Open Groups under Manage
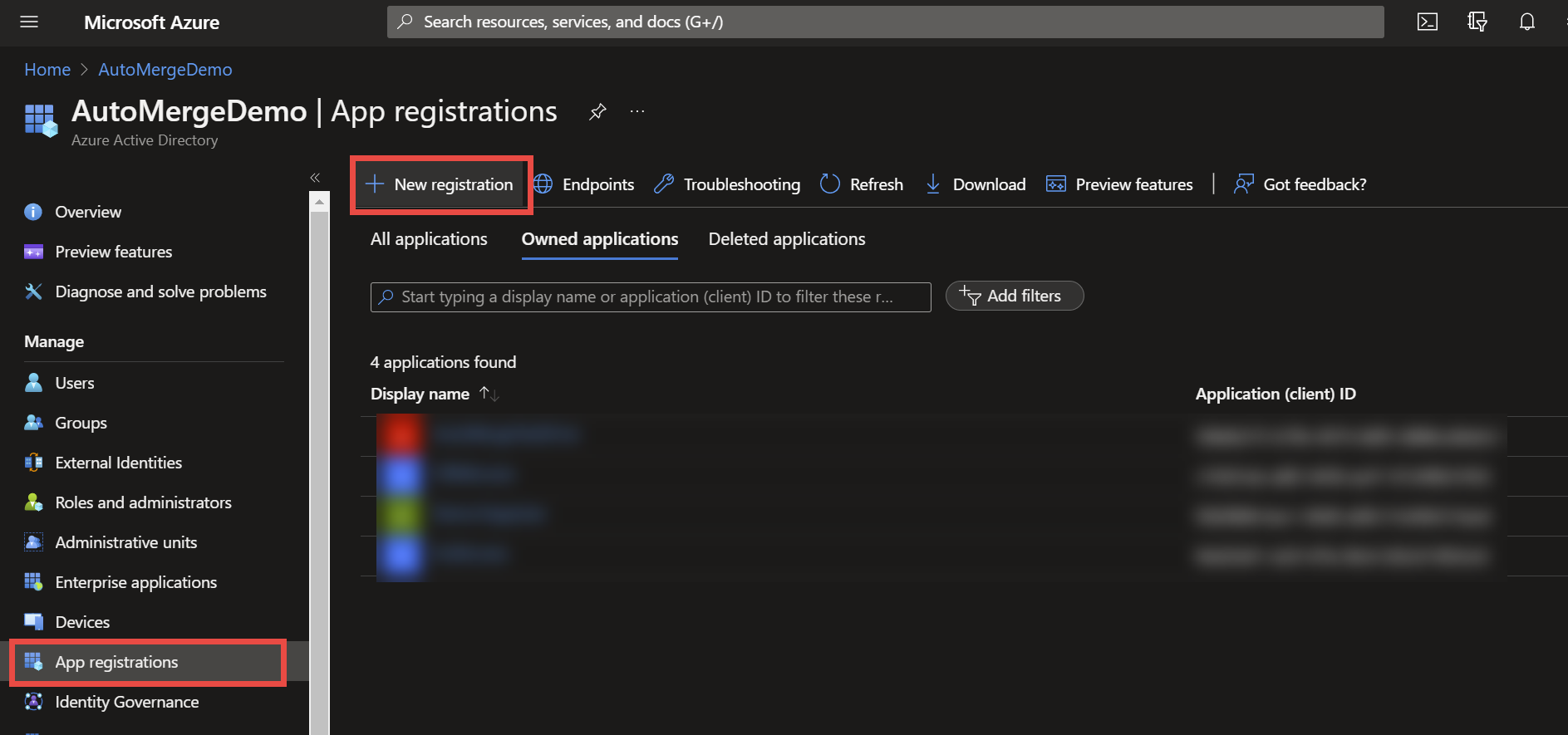The width and height of the screenshot is (1568, 735). click(x=81, y=423)
